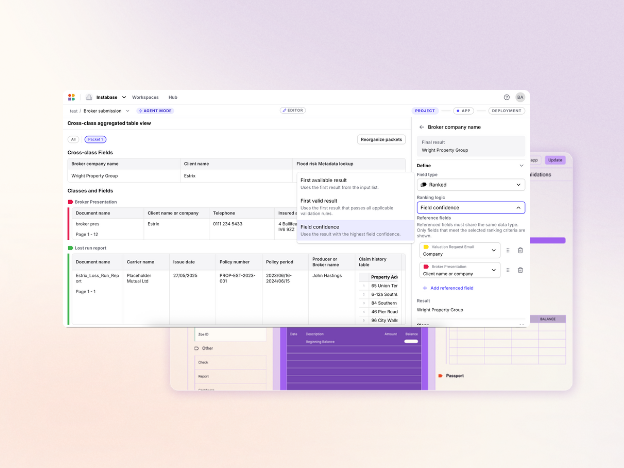Click the Passport label in background window
624x468 pixels.
tap(454, 376)
